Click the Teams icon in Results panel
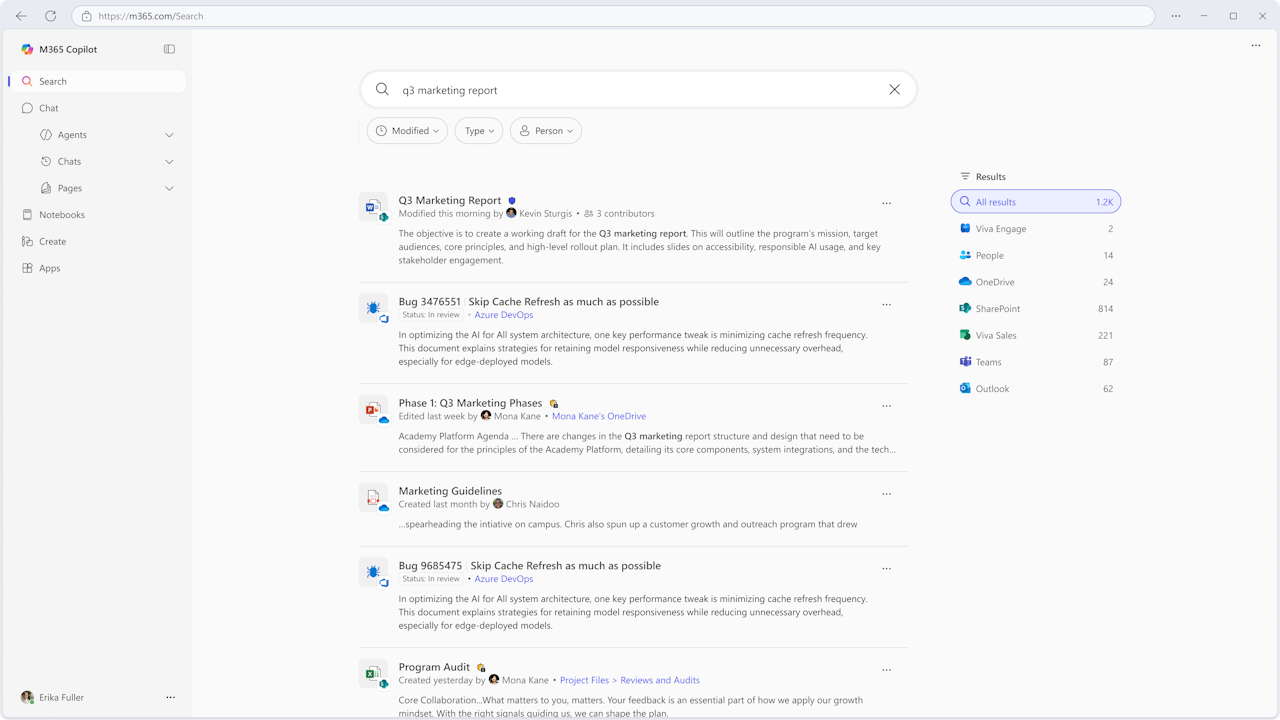 point(963,362)
